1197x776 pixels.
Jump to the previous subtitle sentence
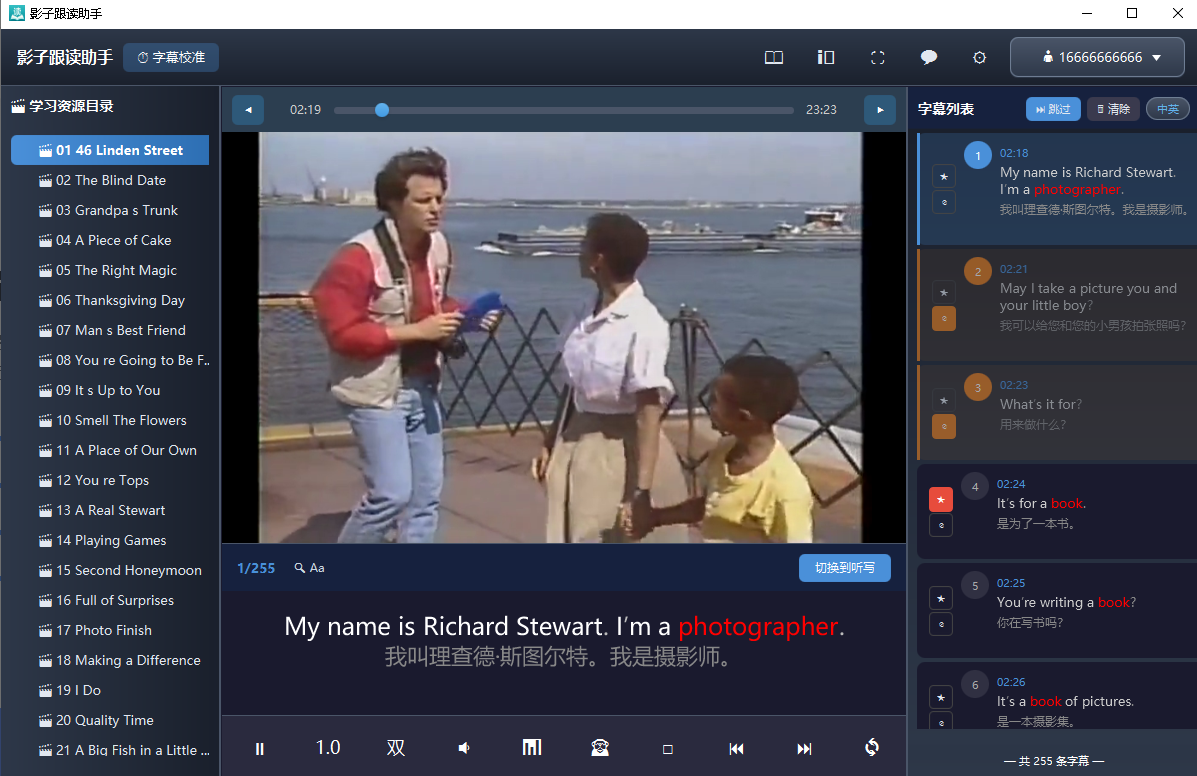pyautogui.click(x=737, y=749)
